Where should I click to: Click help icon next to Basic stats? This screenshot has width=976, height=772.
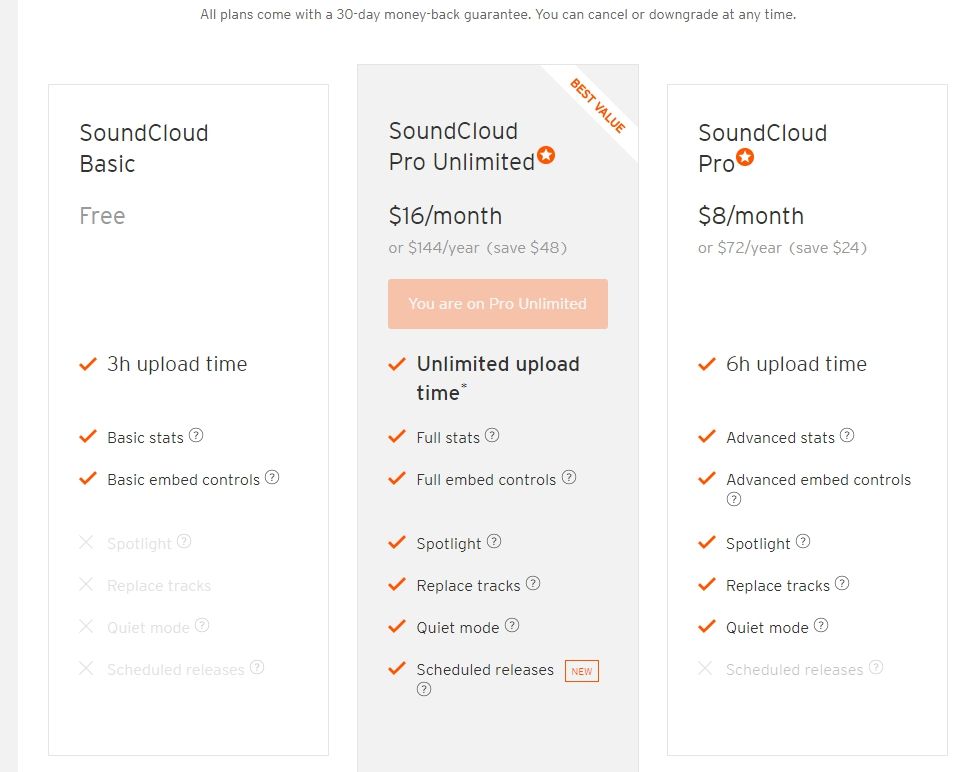click(196, 435)
